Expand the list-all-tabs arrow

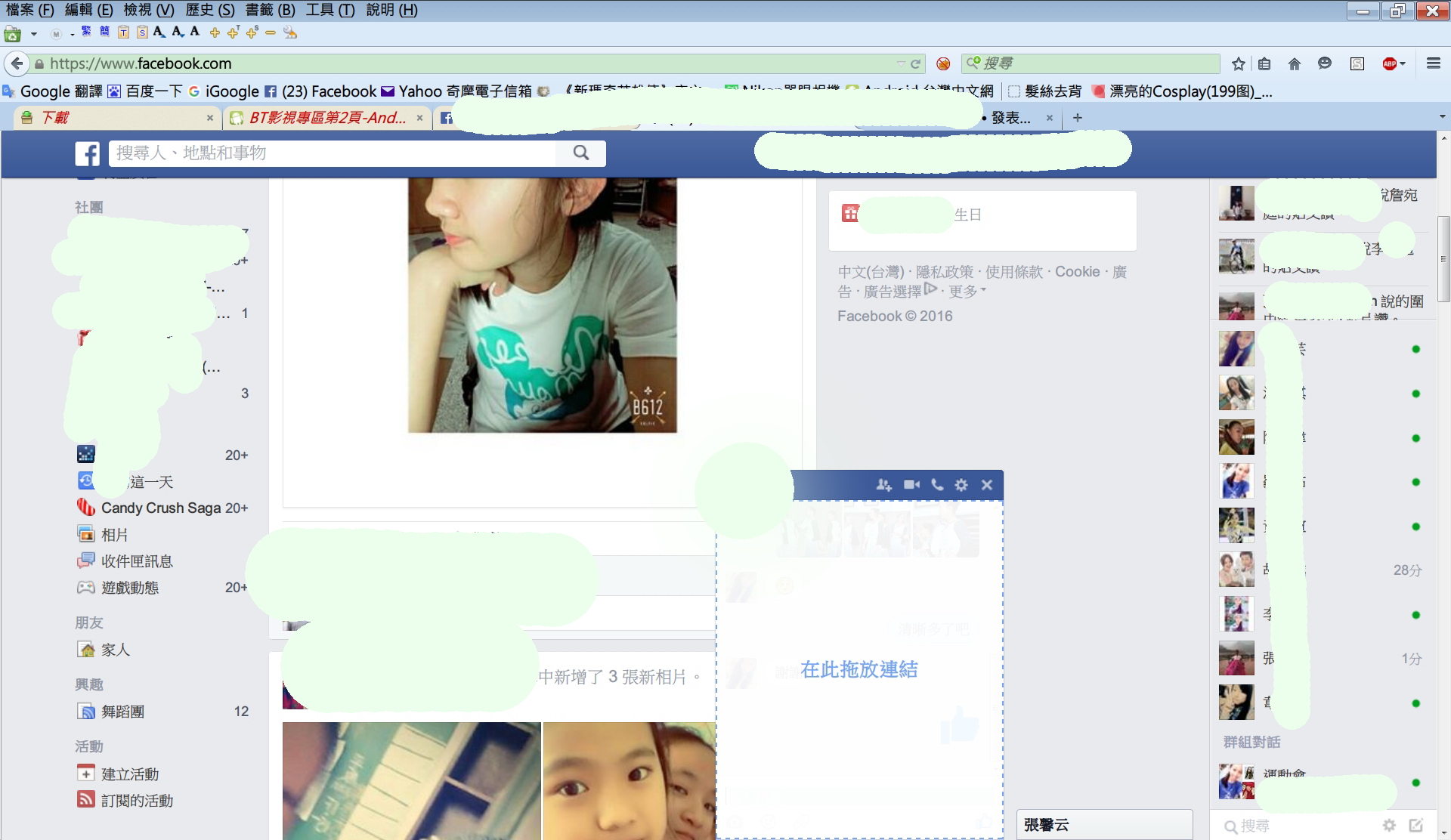click(1442, 117)
